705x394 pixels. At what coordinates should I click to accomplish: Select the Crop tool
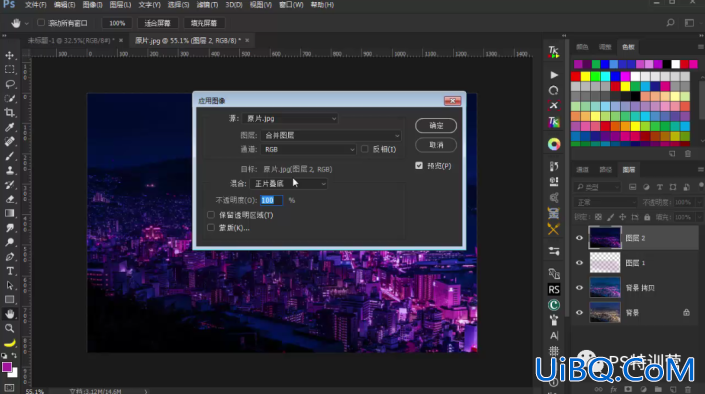click(9, 113)
